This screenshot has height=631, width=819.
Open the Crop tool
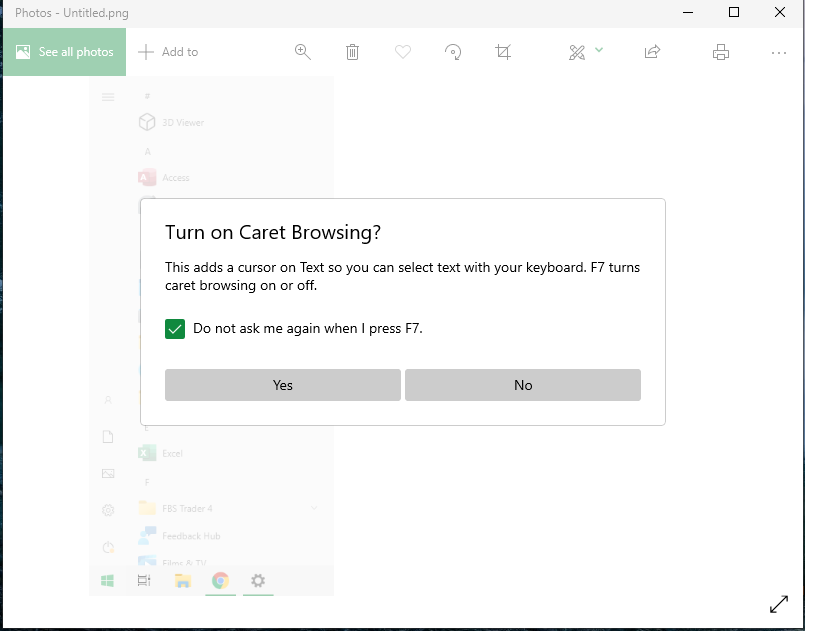pyautogui.click(x=503, y=52)
